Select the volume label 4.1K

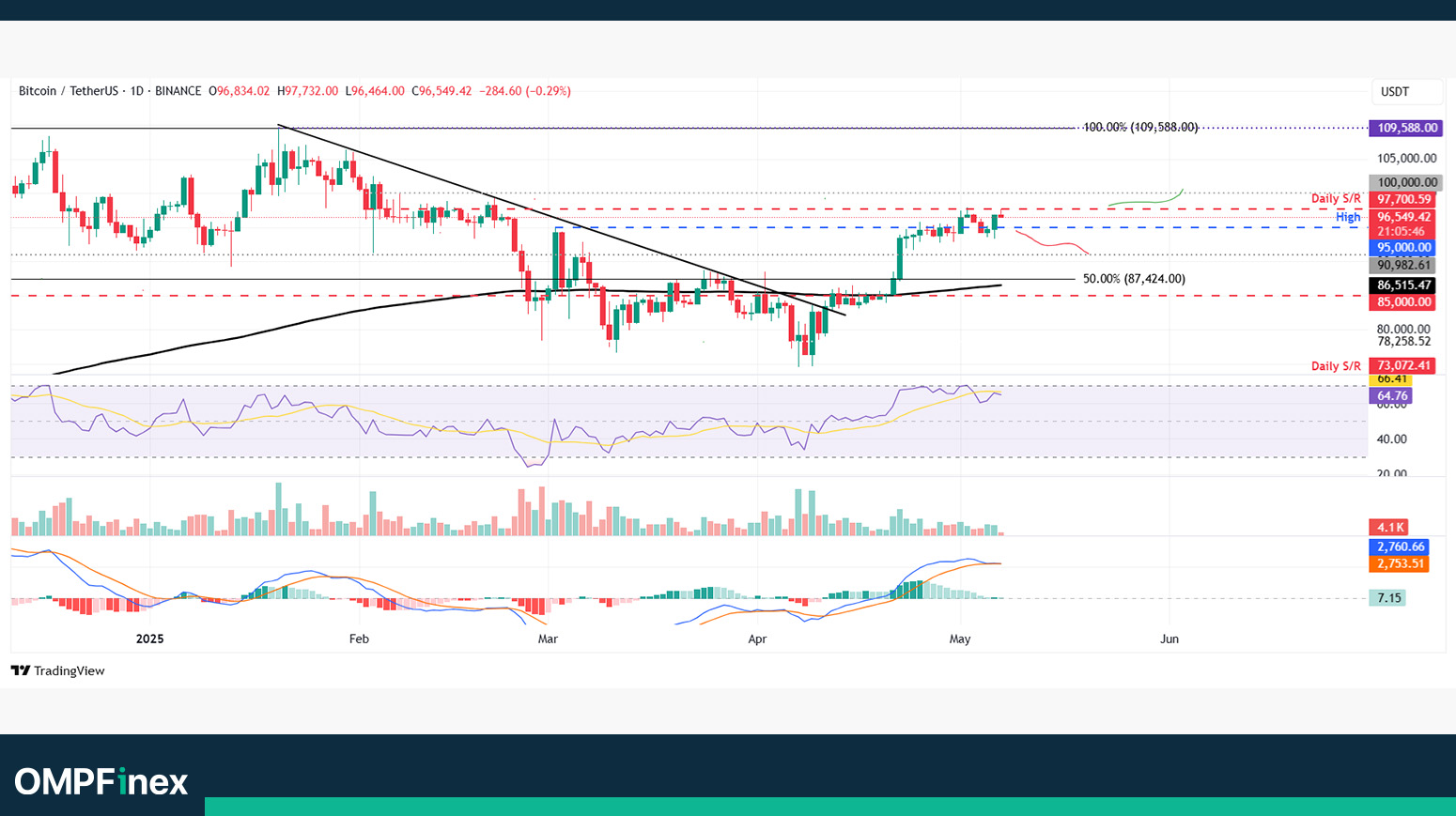point(1387,527)
